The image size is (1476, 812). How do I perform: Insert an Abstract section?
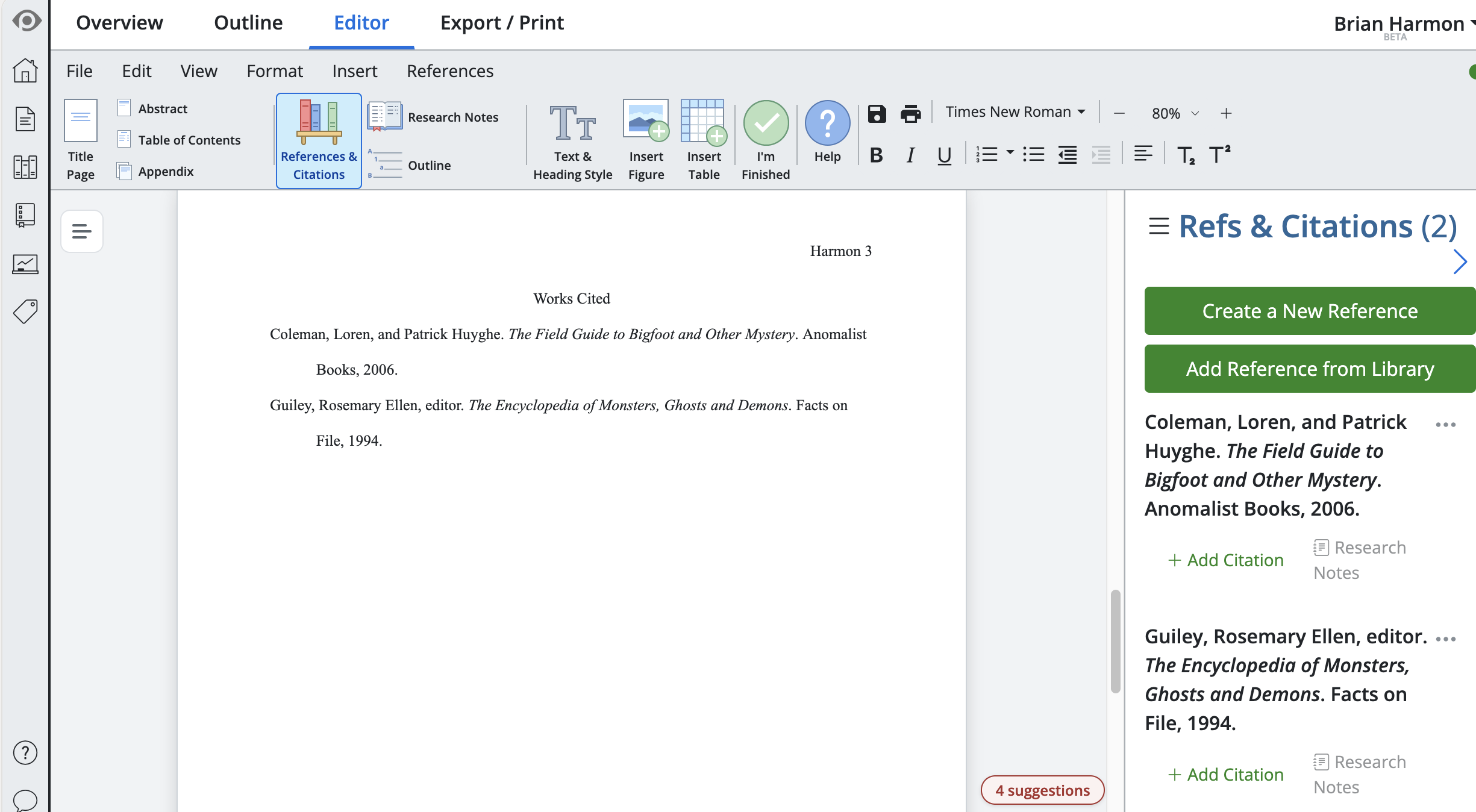[x=152, y=108]
